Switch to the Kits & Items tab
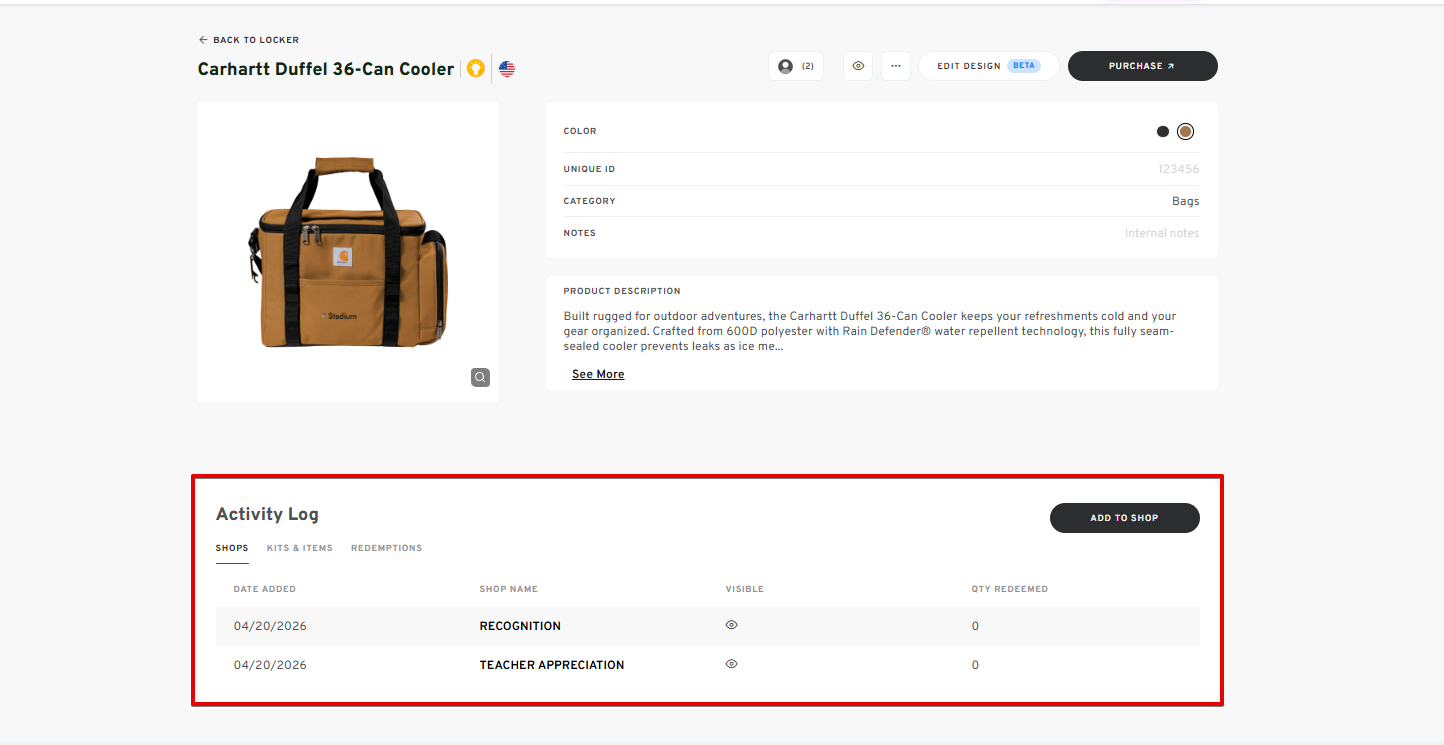 coord(299,548)
